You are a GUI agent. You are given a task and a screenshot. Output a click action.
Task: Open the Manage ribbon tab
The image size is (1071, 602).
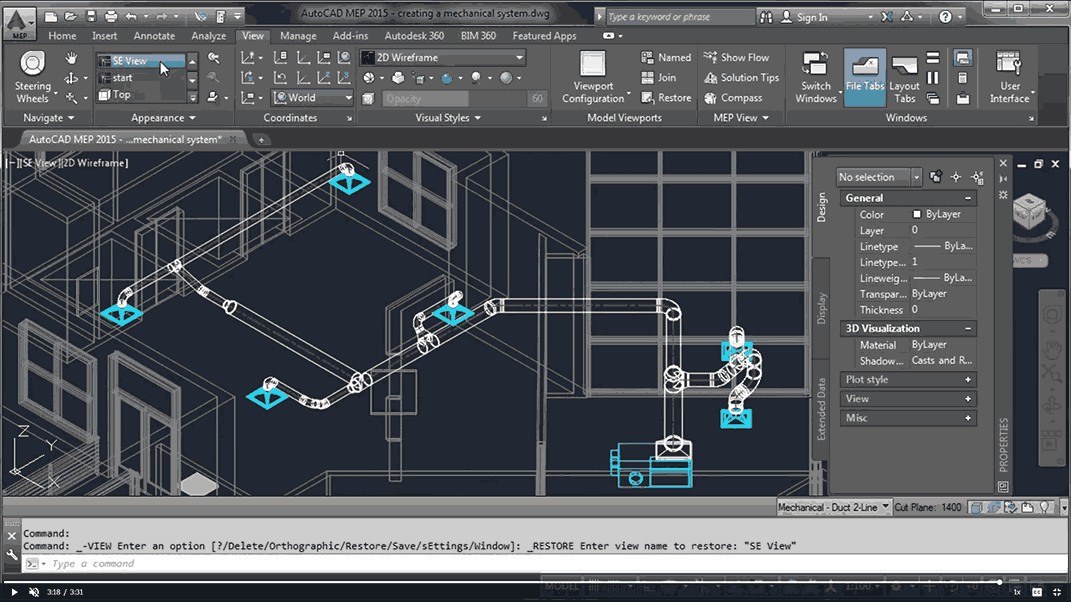coord(298,36)
